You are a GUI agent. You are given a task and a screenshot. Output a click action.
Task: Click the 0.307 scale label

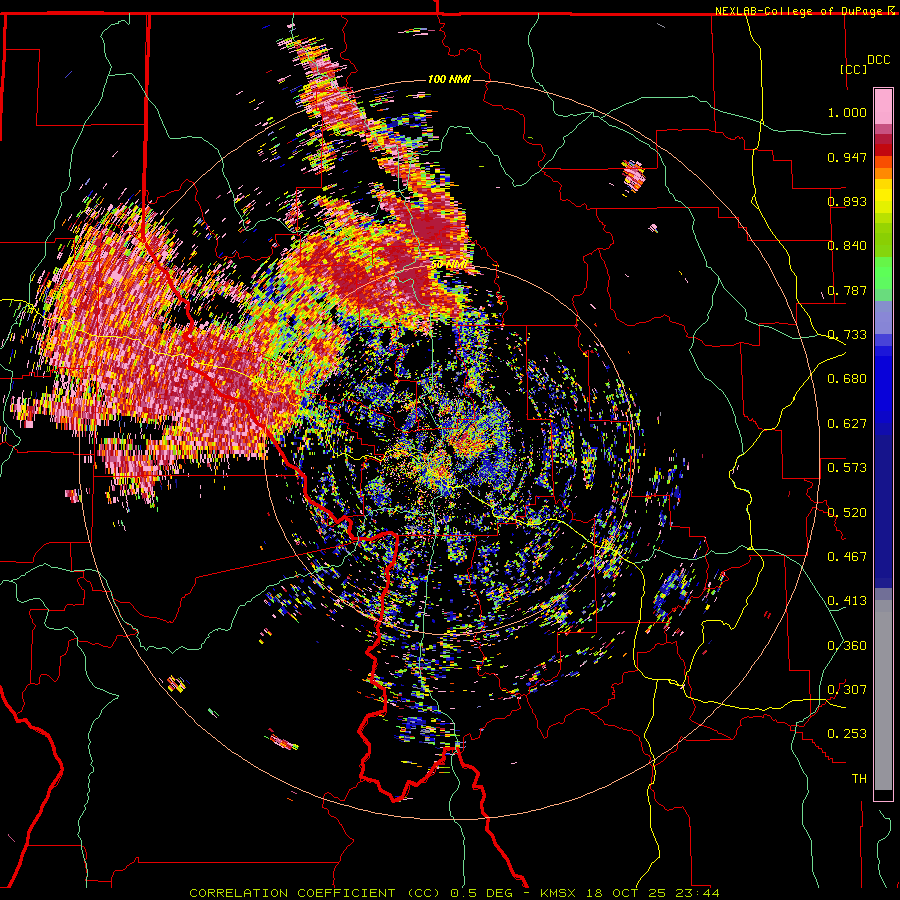(847, 690)
